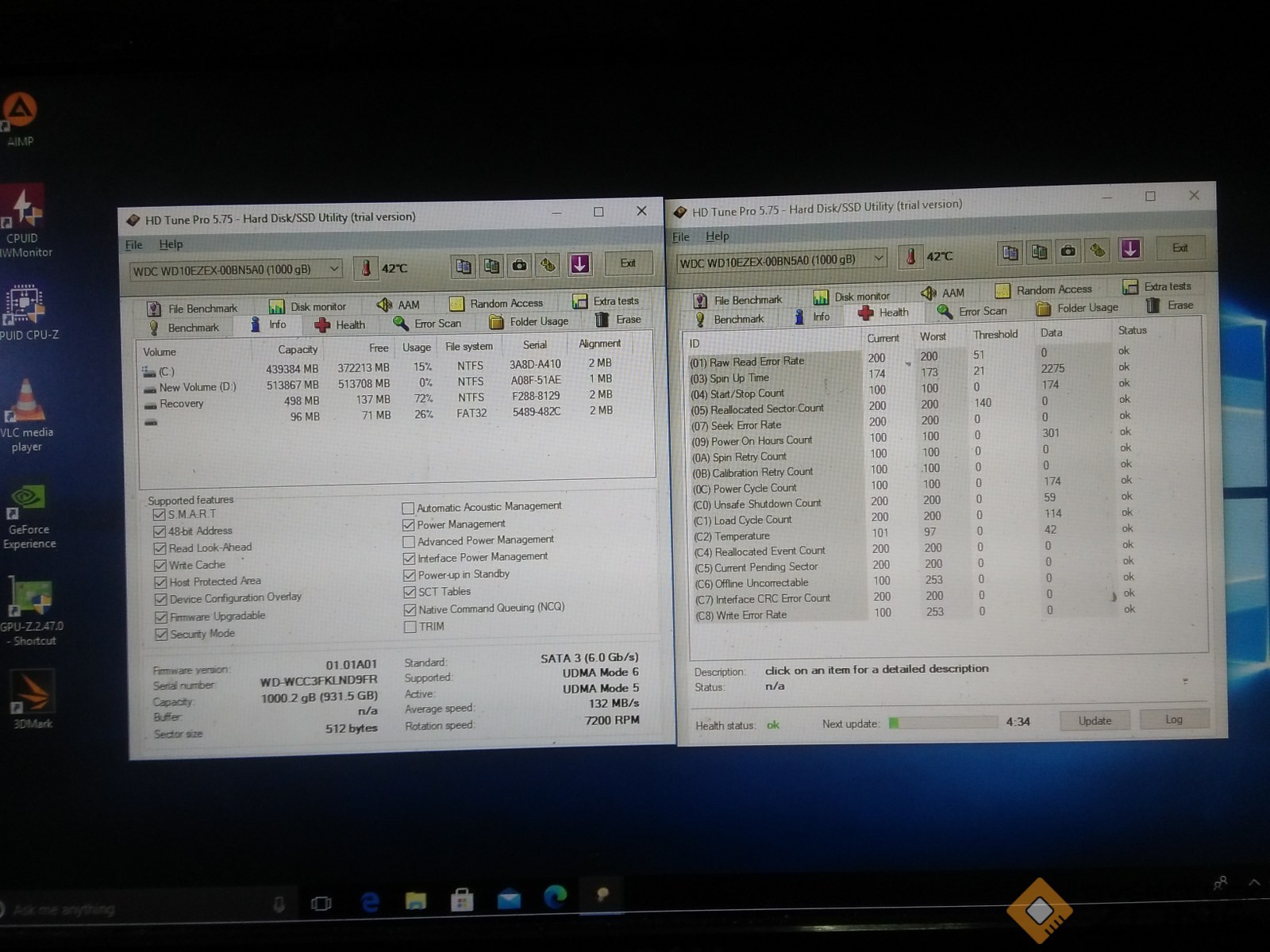
Task: Toggle Power Management checkbox
Action: (409, 524)
